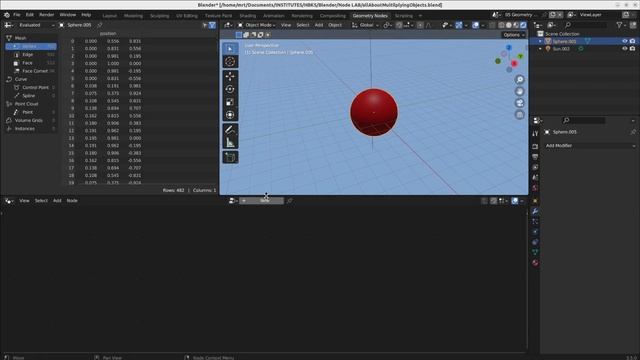Select the Instances row in spreadsheet
Screen dimensions: 640x360
point(31,129)
